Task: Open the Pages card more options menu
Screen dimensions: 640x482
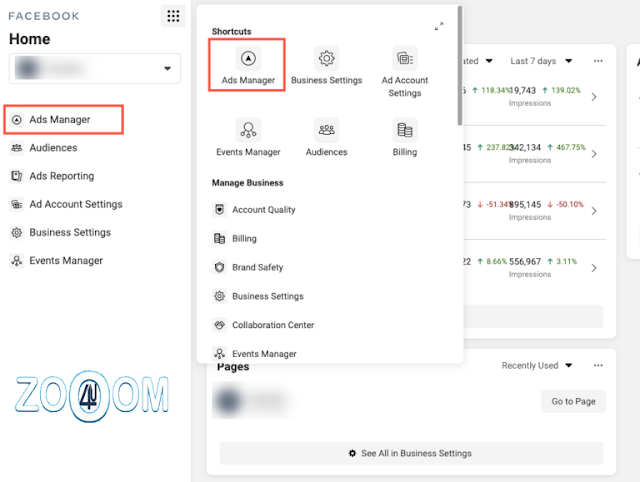Action: [x=598, y=365]
